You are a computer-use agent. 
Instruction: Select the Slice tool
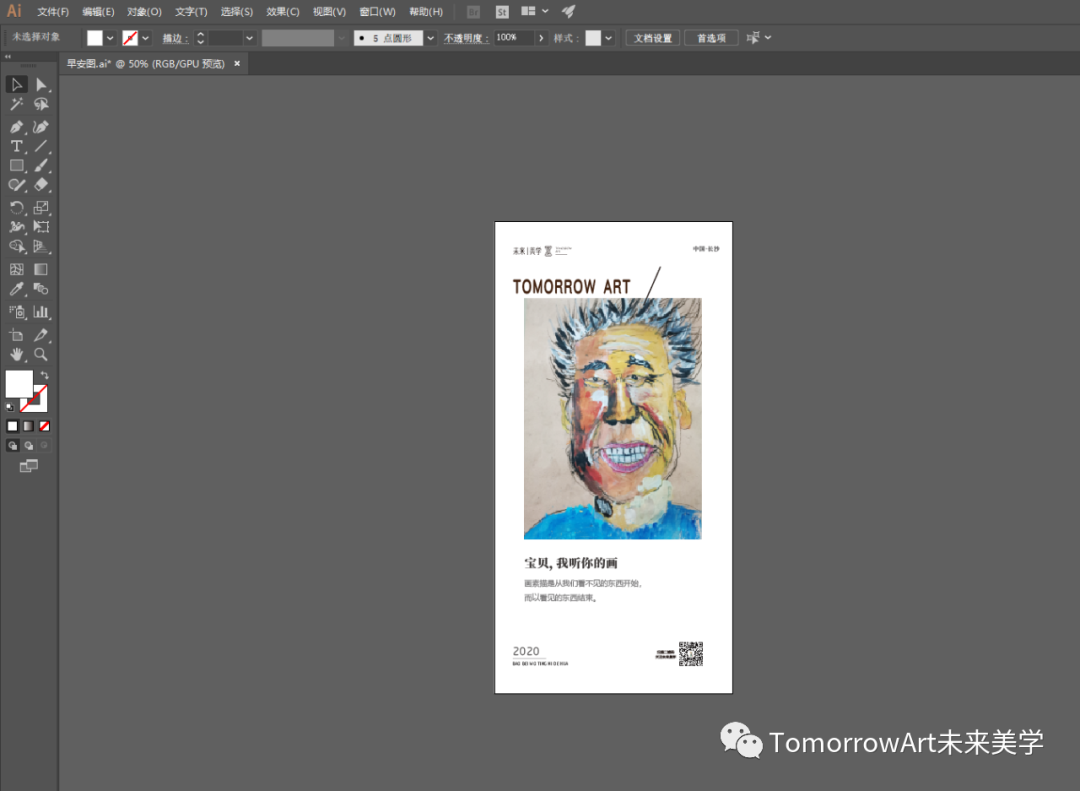[x=41, y=335]
